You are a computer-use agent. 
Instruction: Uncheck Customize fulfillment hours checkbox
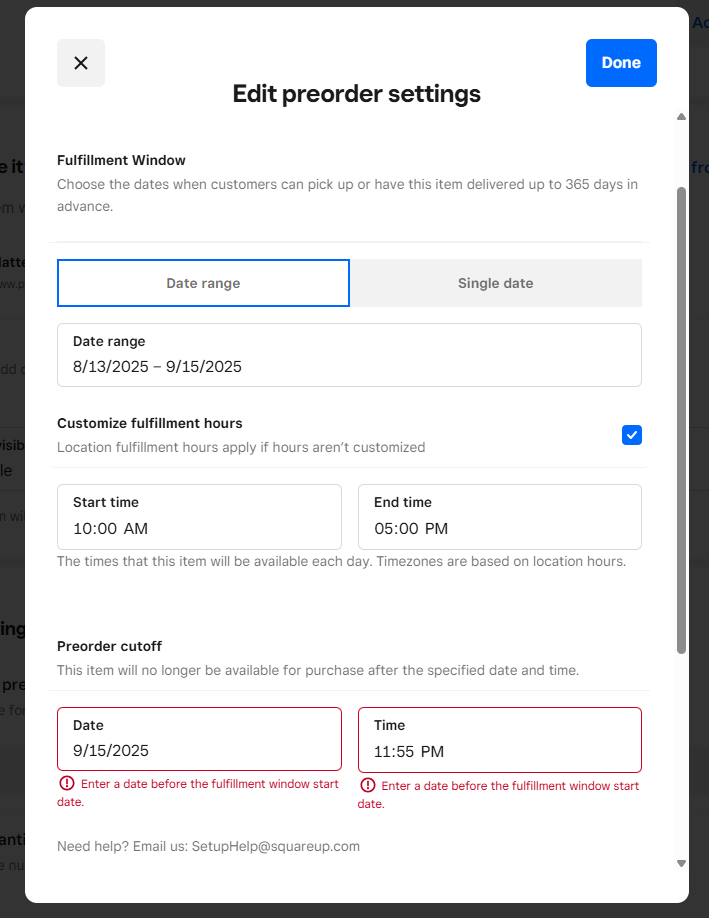point(632,435)
